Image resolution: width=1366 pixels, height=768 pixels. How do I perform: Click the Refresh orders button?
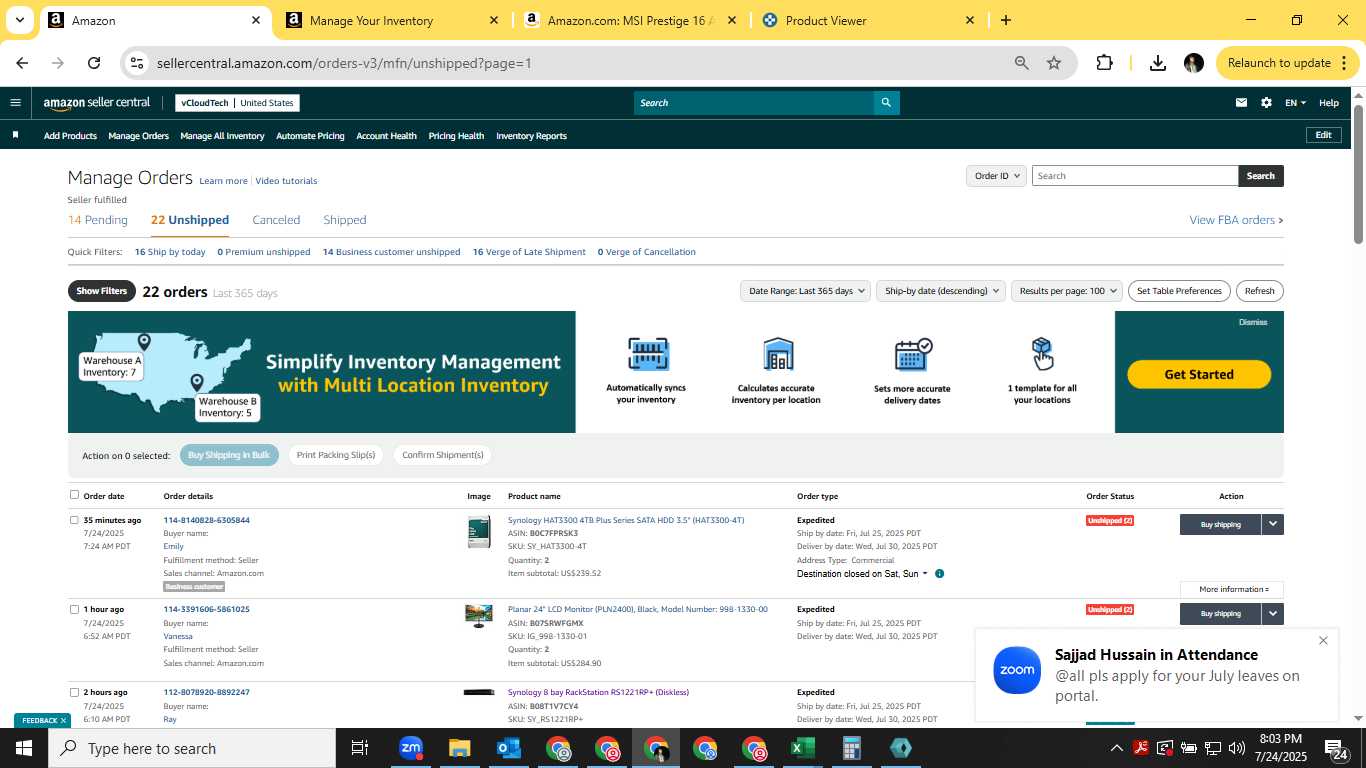coord(1260,291)
